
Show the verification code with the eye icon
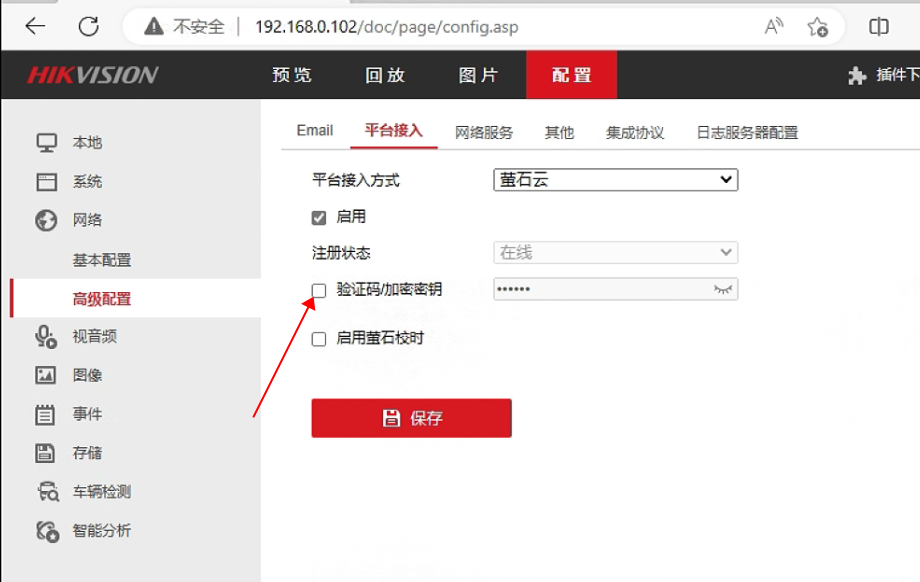[x=722, y=289]
